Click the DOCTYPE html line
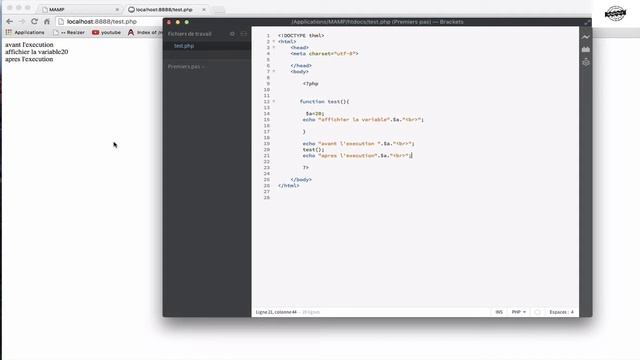Screen dimensions: 640x360 [x=301, y=36]
